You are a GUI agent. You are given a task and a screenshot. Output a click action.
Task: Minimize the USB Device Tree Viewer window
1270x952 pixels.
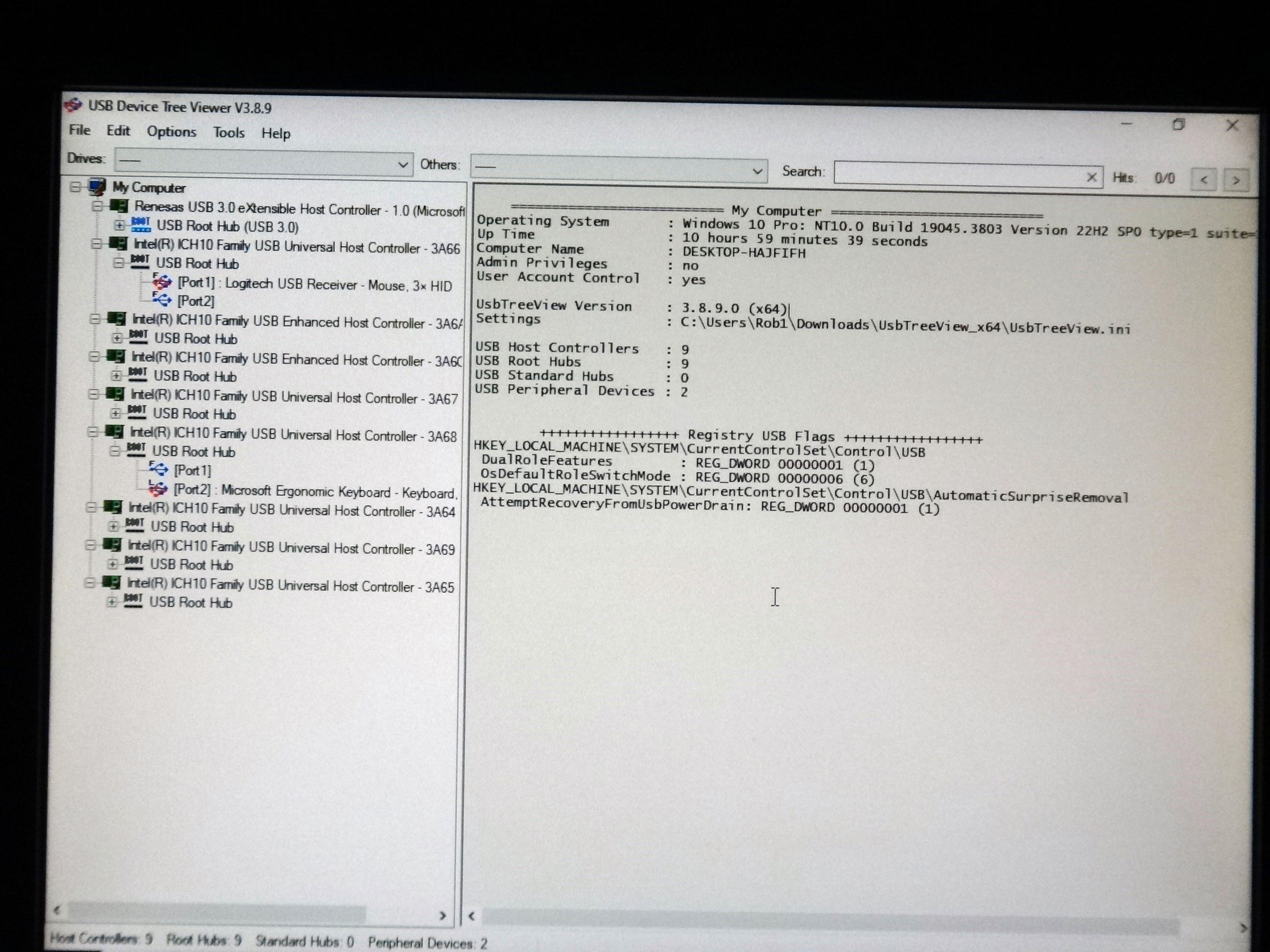1126,123
